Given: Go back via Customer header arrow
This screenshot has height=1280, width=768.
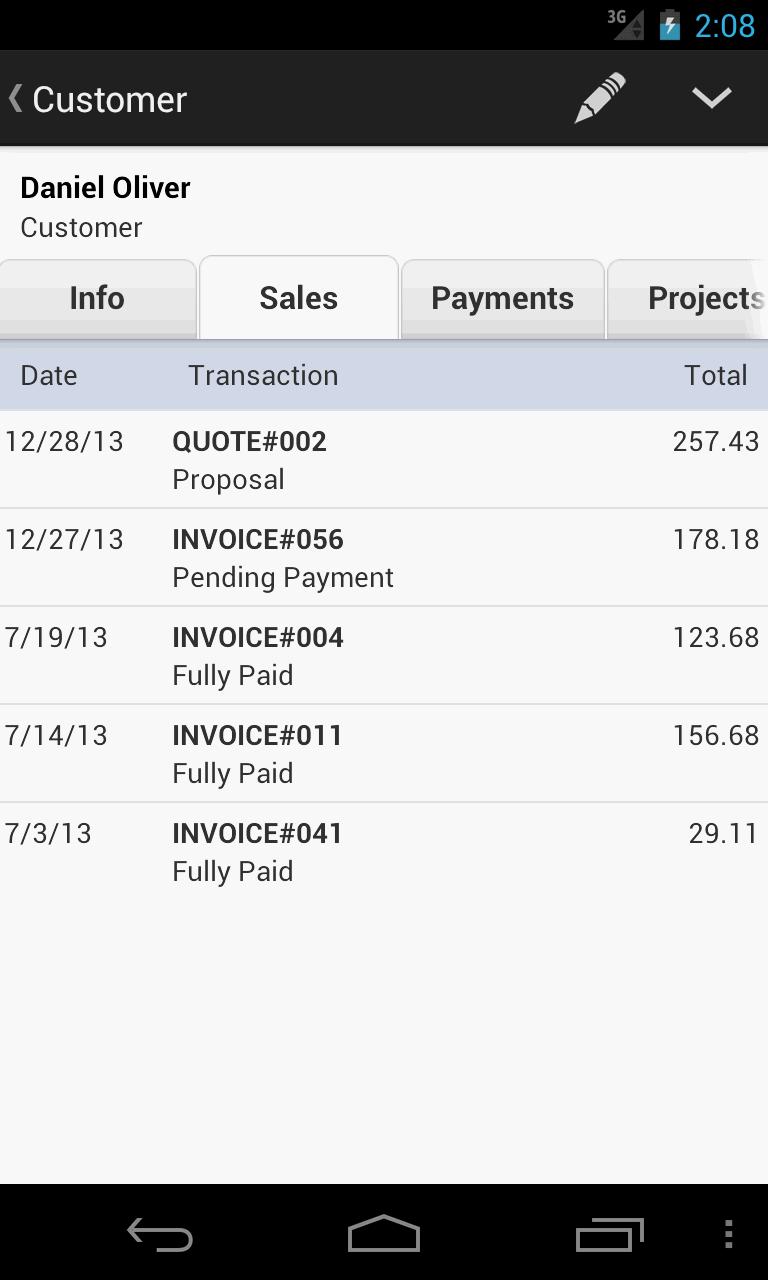Looking at the screenshot, I should click(x=97, y=99).
